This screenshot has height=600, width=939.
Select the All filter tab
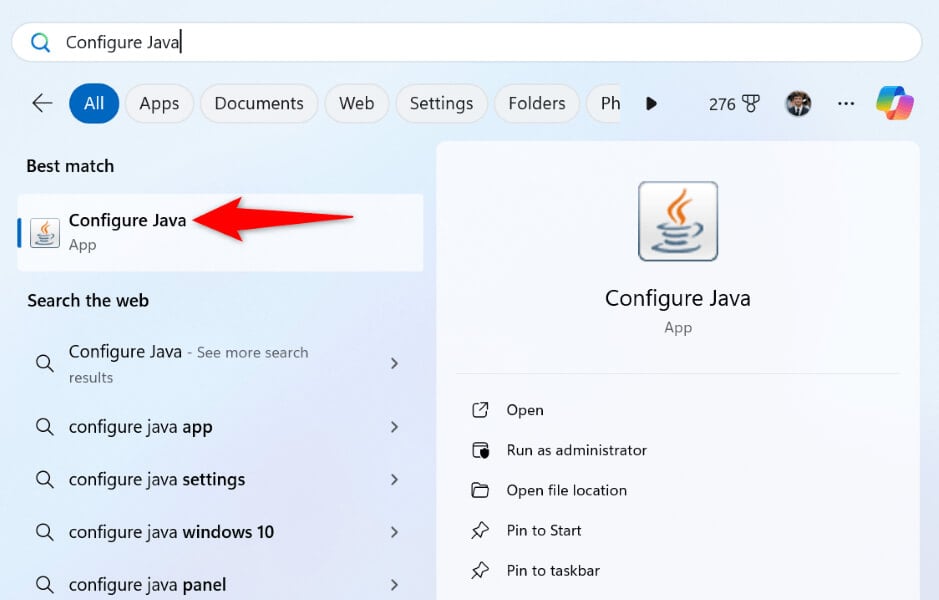94,103
